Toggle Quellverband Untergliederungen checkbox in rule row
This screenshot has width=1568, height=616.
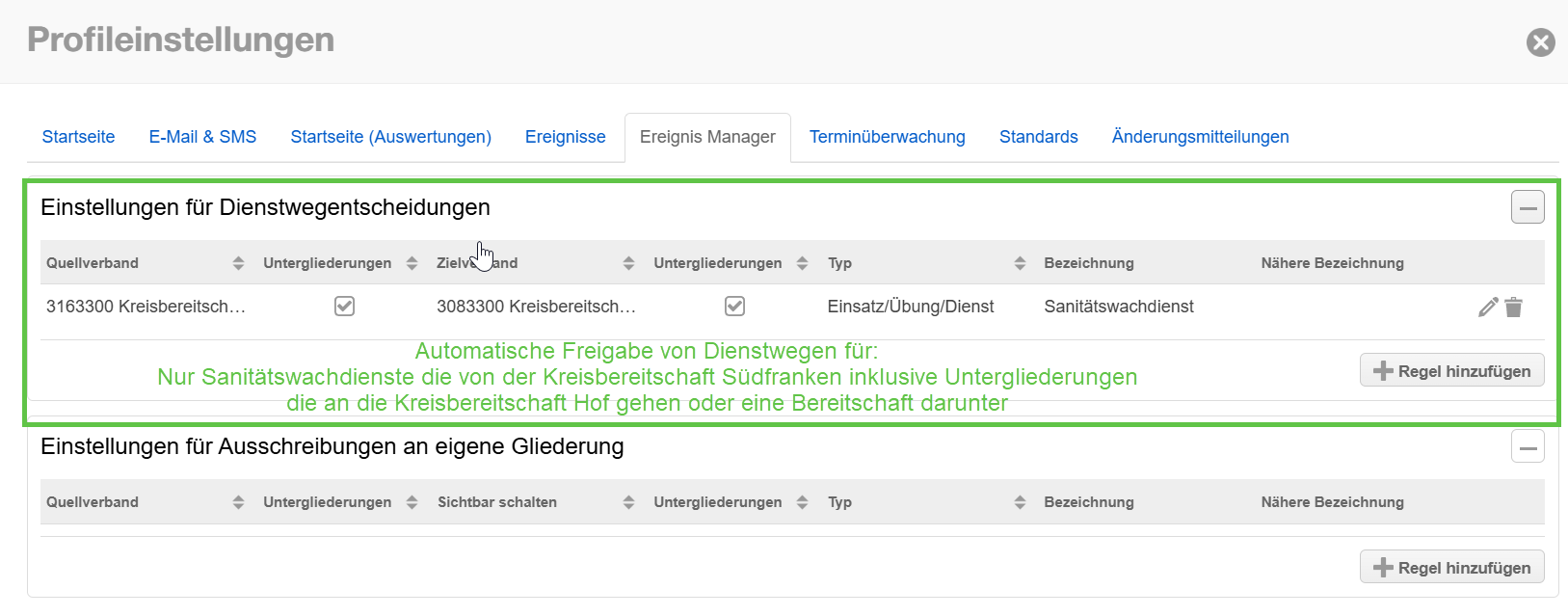pyautogui.click(x=344, y=307)
